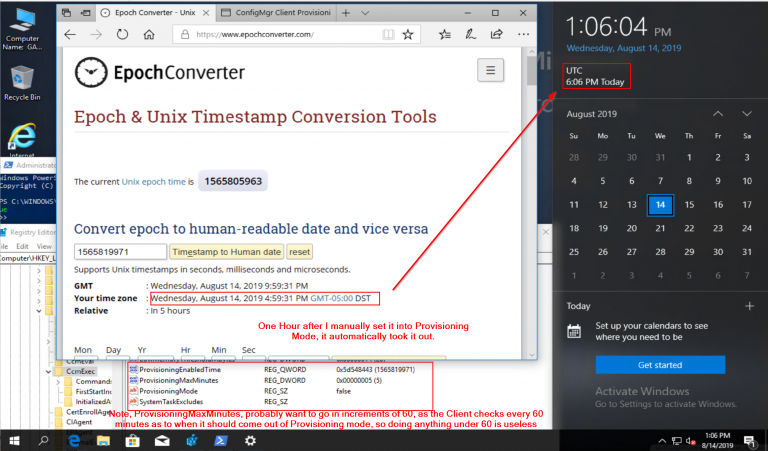This screenshot has width=768, height=451.
Task: Expand the EpochConverter hamburger menu
Action: point(490,70)
